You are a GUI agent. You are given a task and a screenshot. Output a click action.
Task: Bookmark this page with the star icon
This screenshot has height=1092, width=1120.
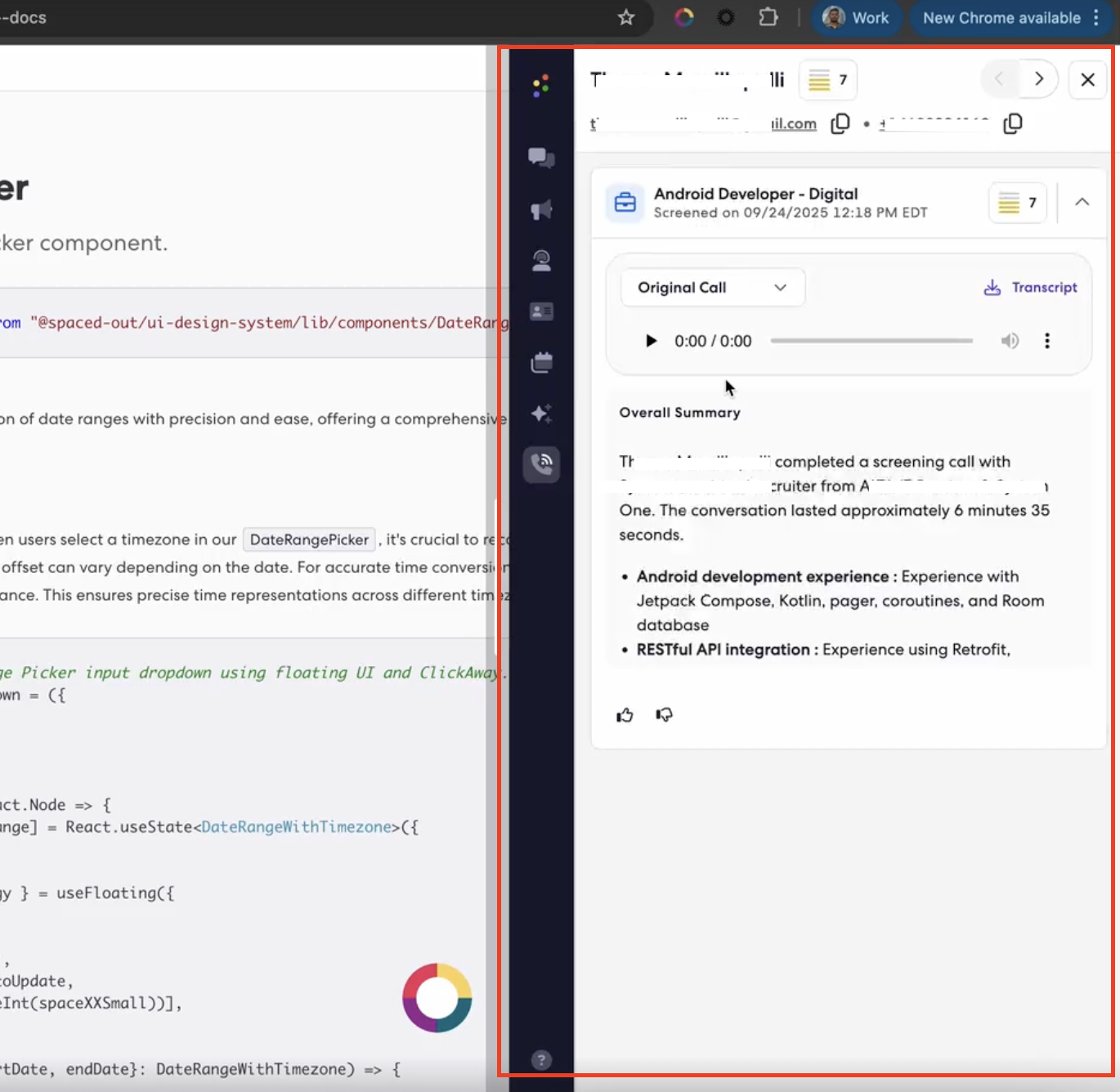626,17
